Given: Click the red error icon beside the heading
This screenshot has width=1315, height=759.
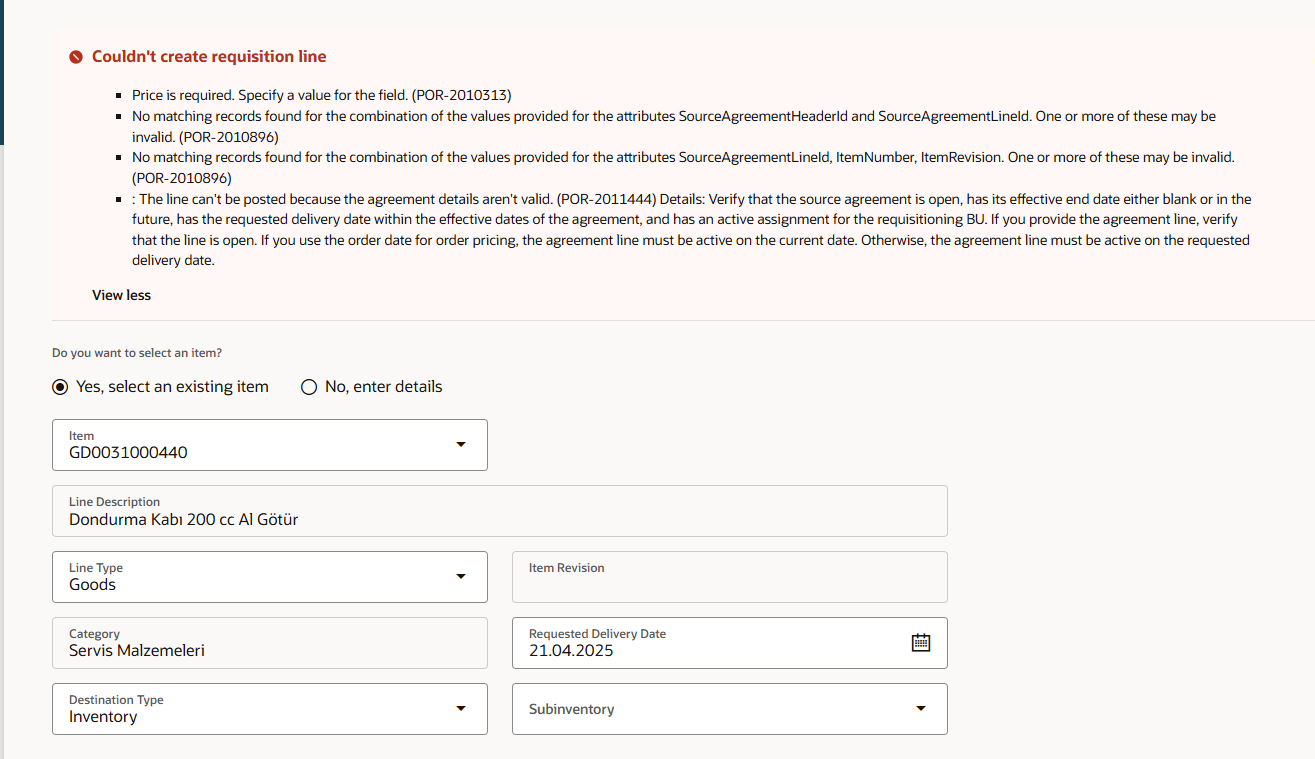Looking at the screenshot, I should pyautogui.click(x=76, y=57).
